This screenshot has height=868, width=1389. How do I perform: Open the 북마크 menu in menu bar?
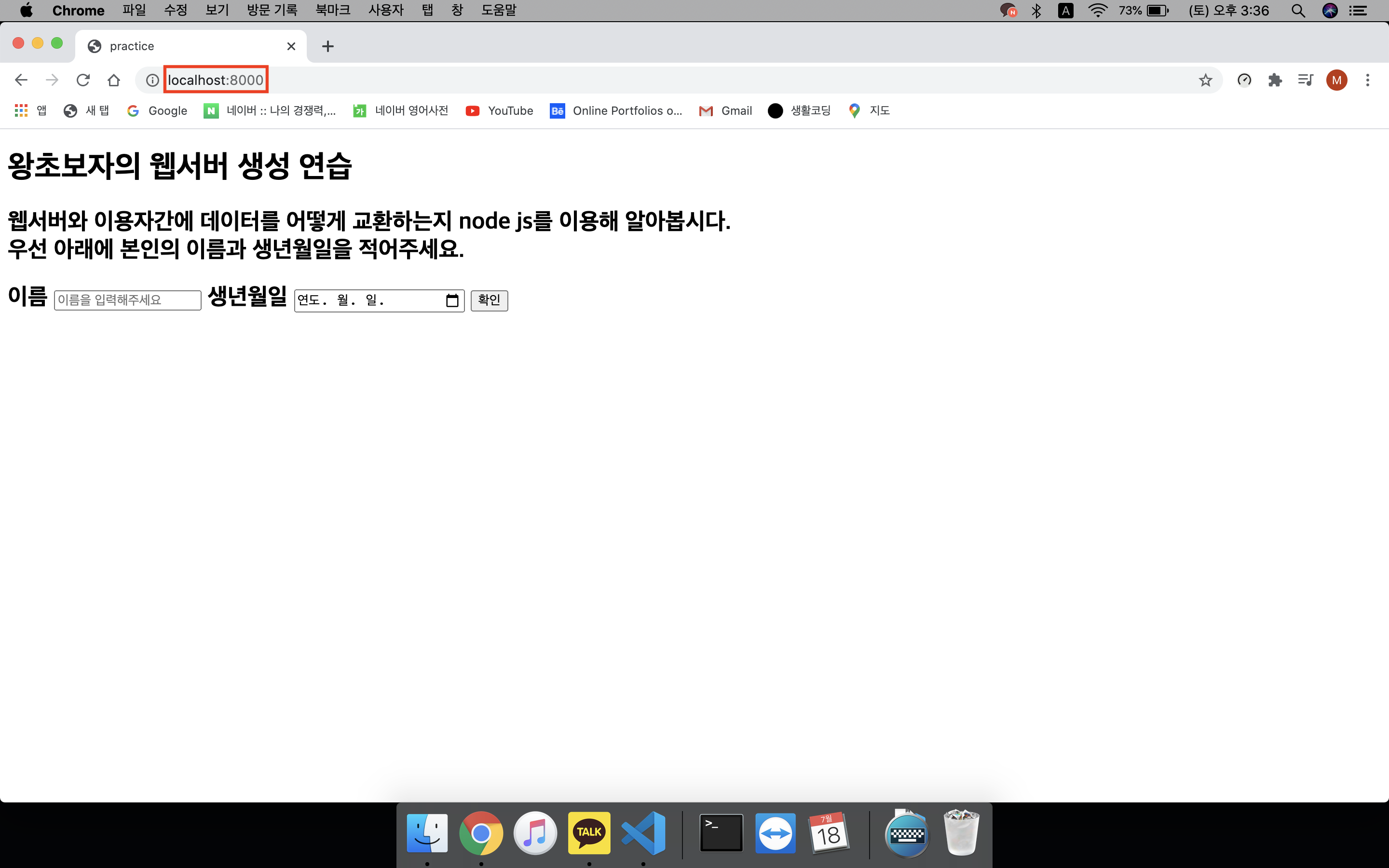pos(332,10)
